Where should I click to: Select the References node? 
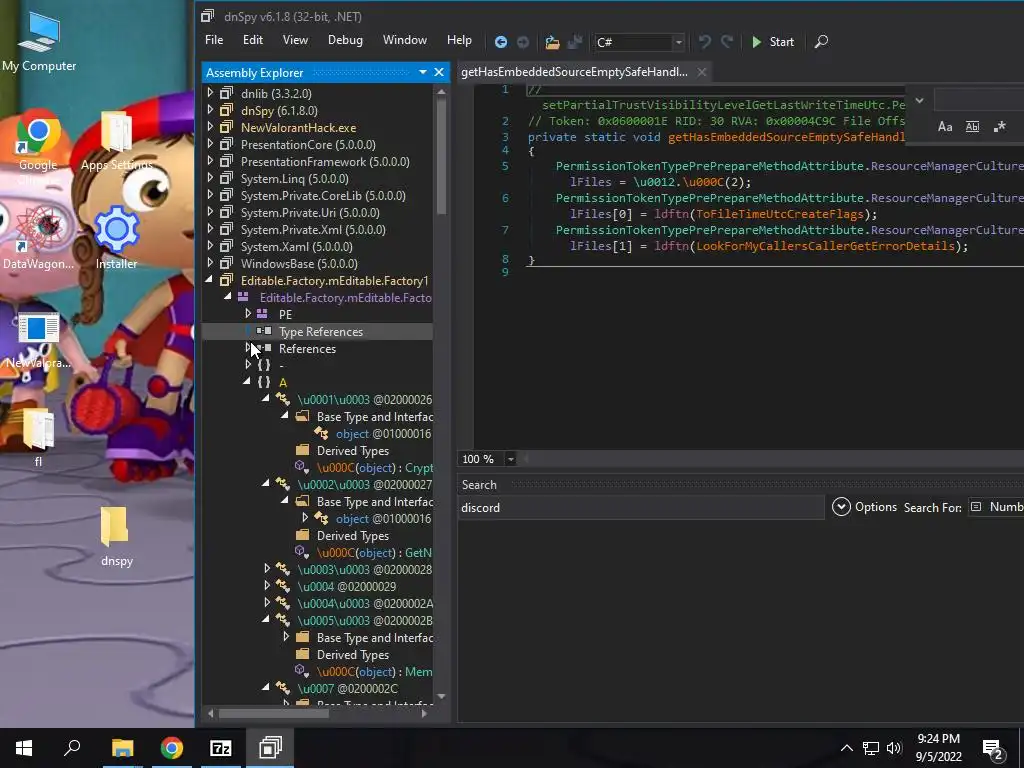pyautogui.click(x=307, y=349)
